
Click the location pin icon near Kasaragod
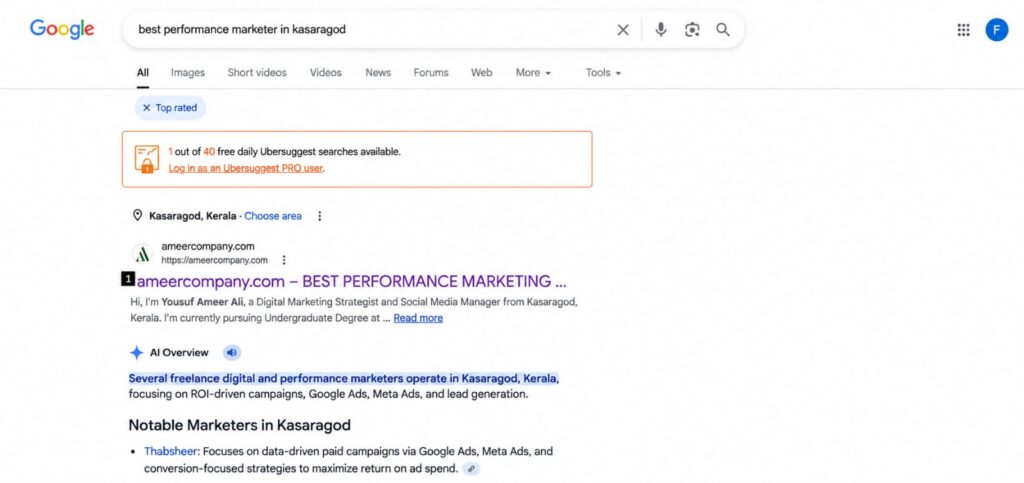click(x=137, y=215)
